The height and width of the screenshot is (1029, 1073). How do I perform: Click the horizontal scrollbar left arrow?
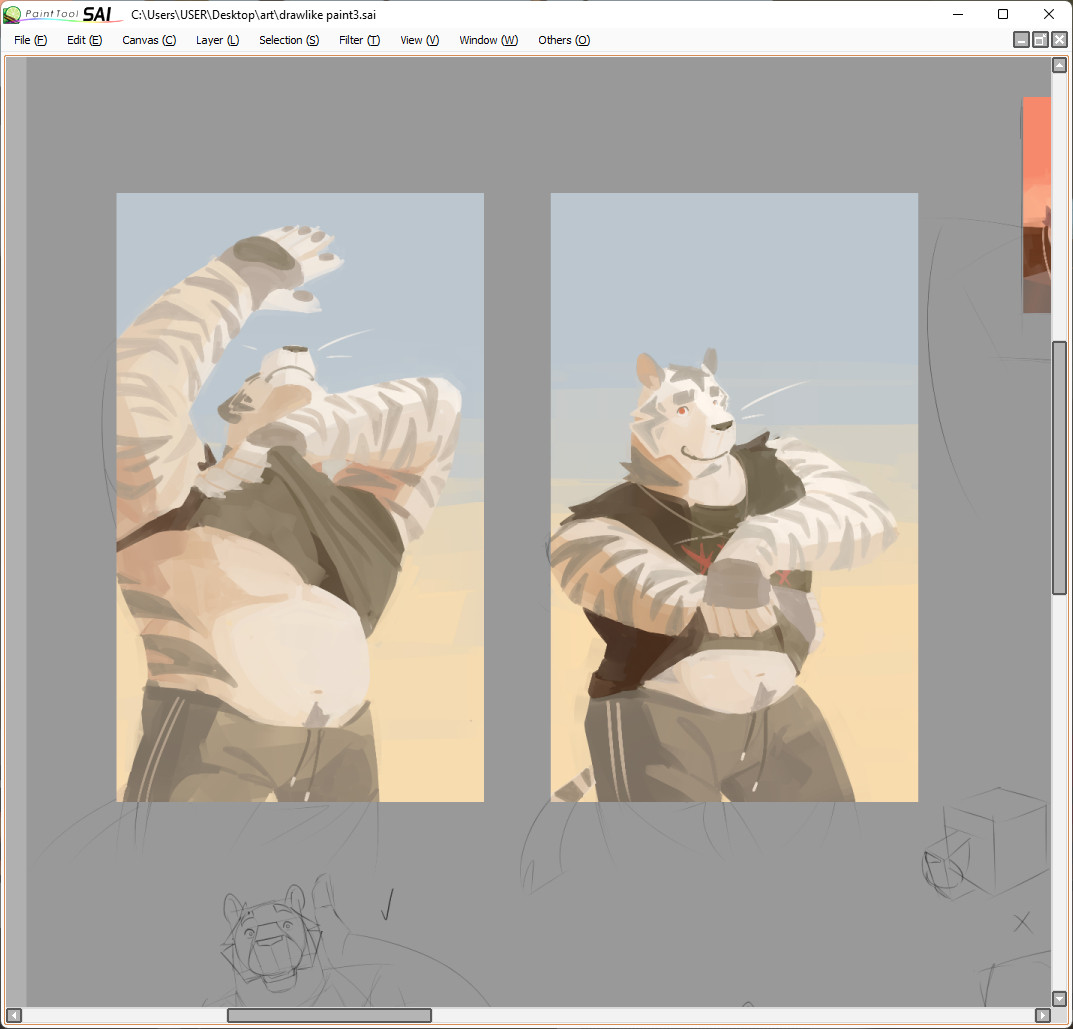click(x=14, y=1015)
